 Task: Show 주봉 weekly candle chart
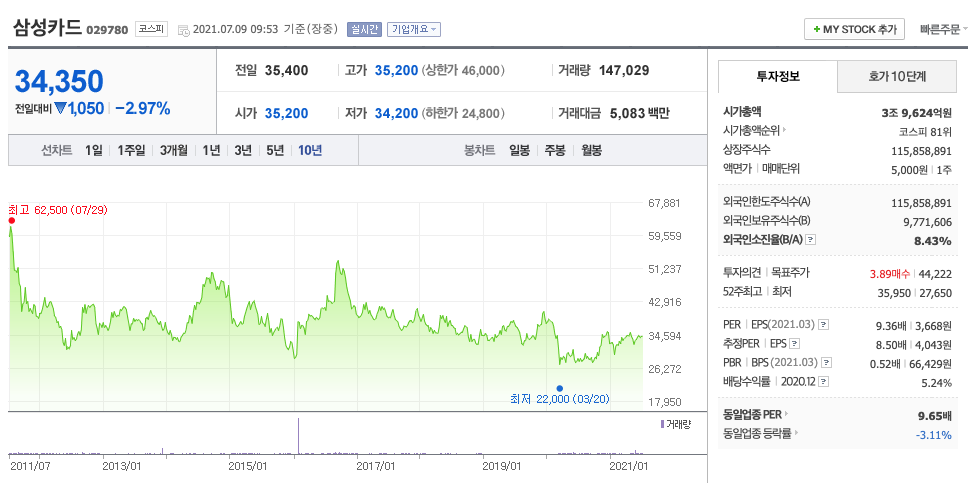(x=554, y=150)
